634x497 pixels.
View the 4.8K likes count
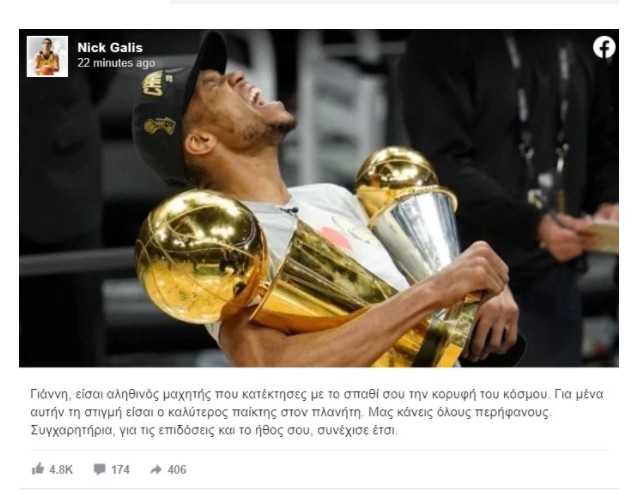(x=61, y=470)
